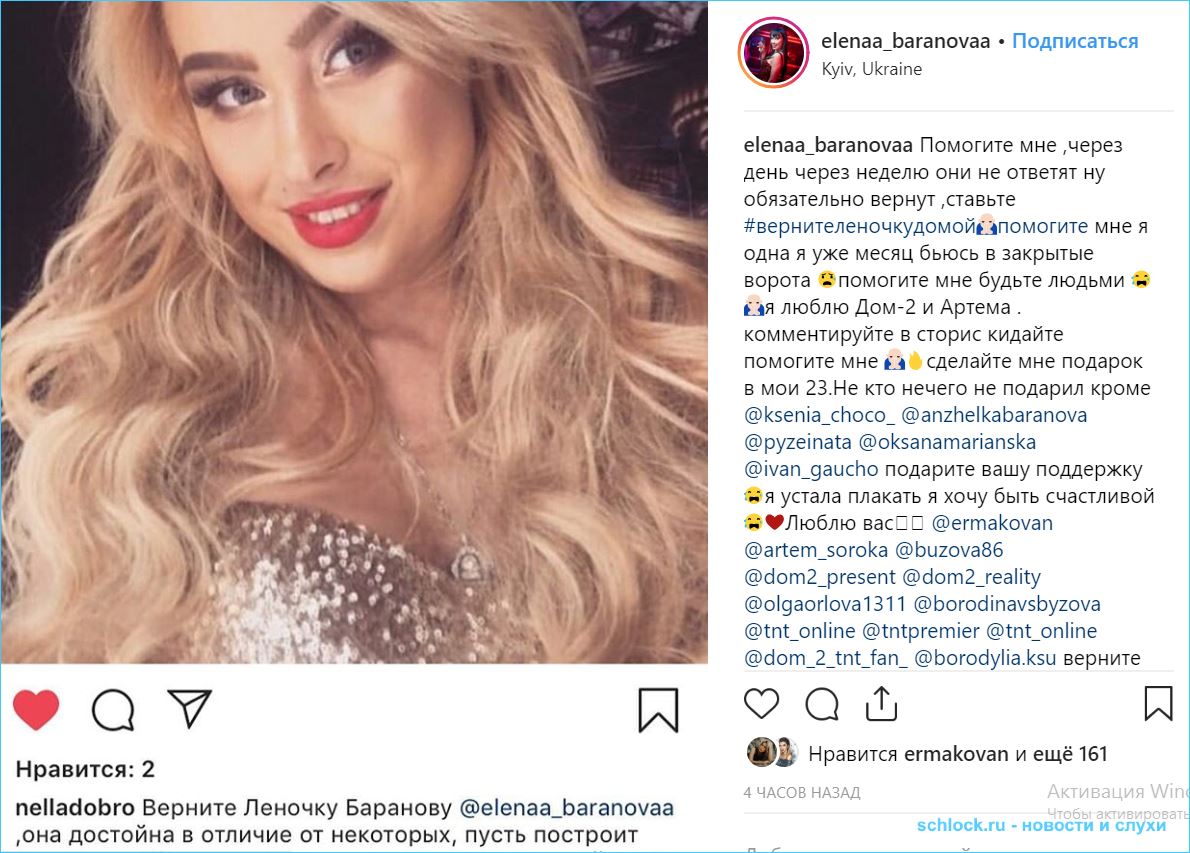This screenshot has height=853, width=1190.
Task: Send post with paper plane icon
Action: pyautogui.click(x=189, y=709)
